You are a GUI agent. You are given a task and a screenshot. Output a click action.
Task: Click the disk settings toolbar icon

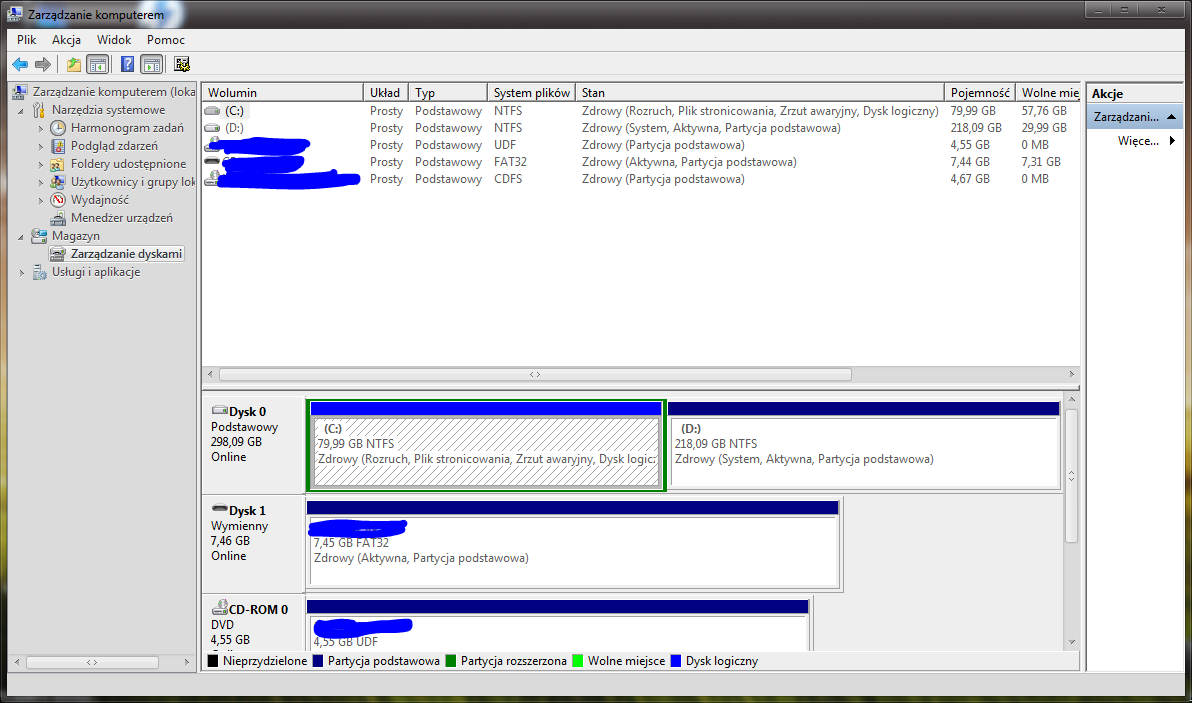pos(182,65)
